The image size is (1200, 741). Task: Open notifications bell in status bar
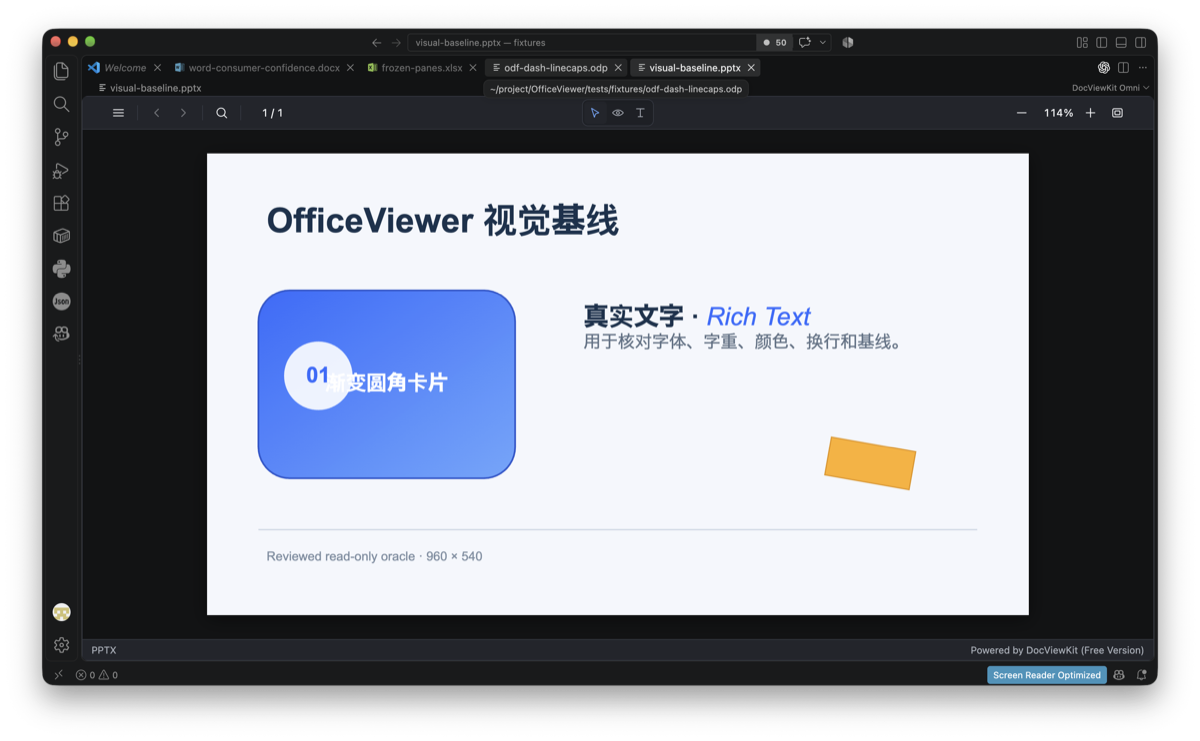(x=1141, y=675)
